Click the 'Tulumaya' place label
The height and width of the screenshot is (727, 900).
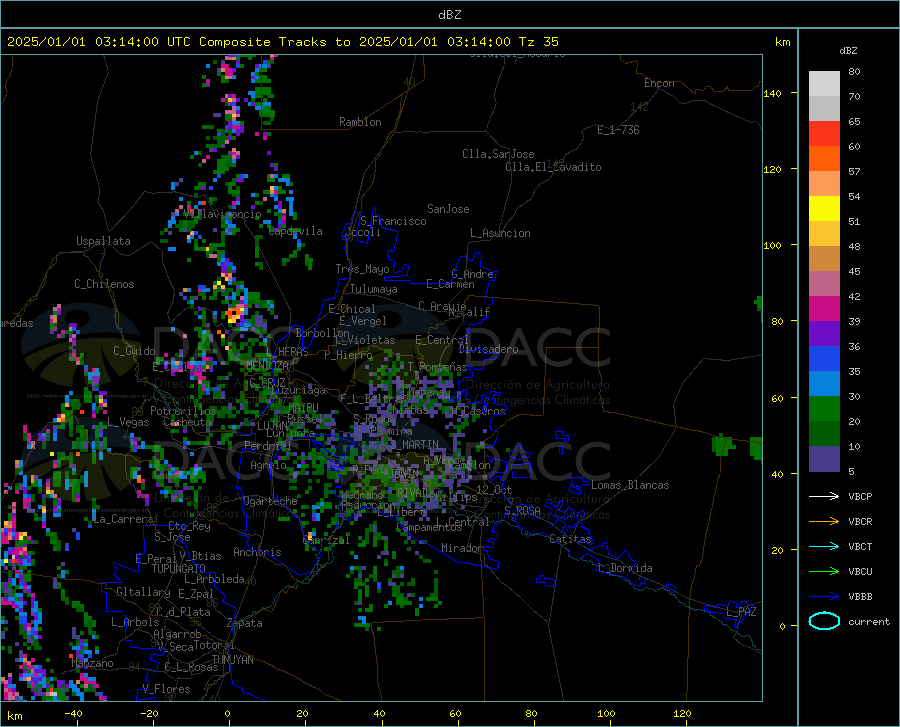[x=374, y=289]
